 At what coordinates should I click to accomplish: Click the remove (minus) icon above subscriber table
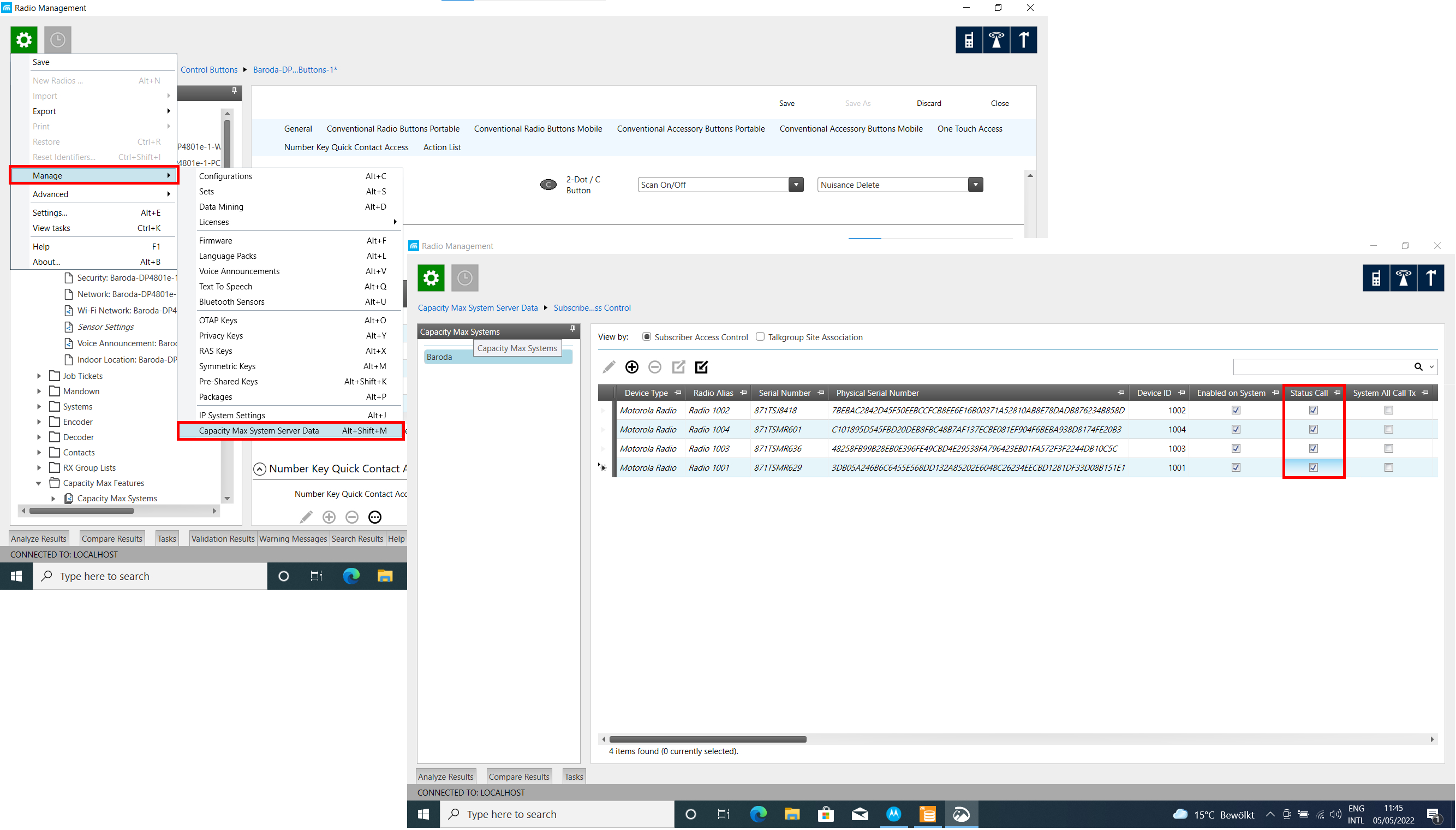pos(654,367)
